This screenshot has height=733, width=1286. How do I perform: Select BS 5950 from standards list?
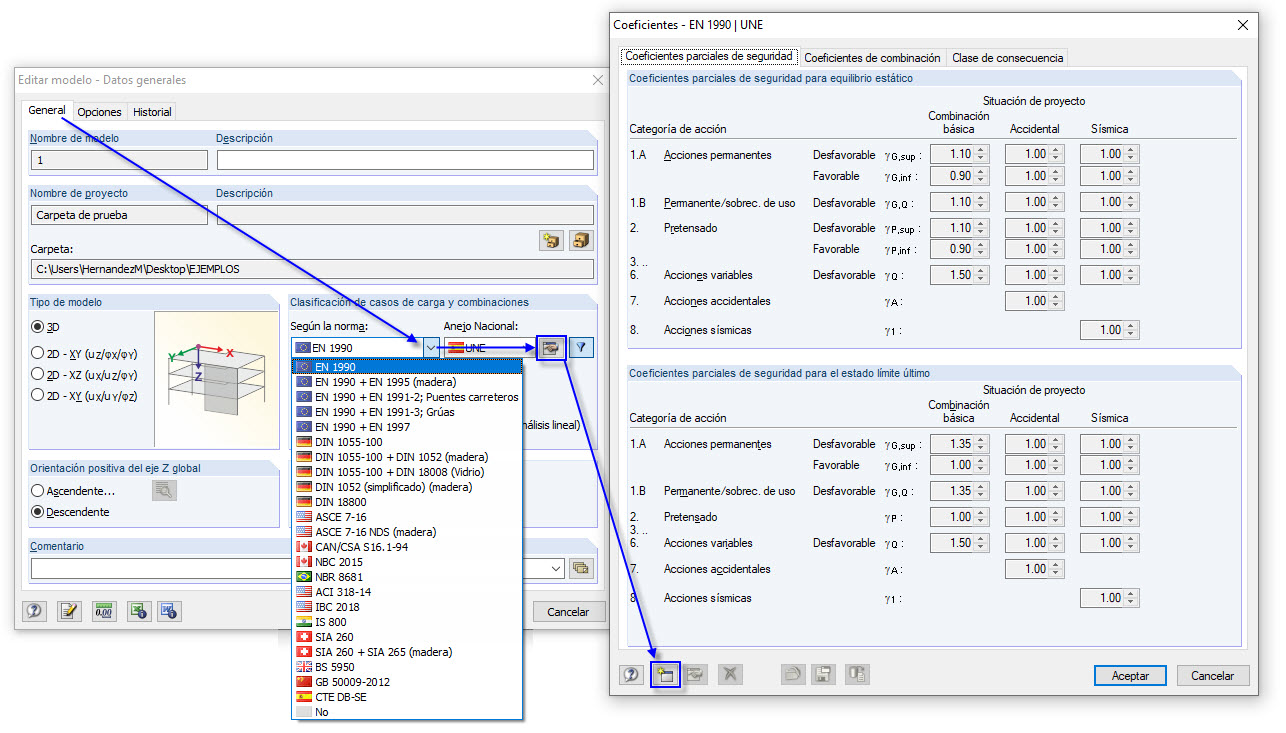pyautogui.click(x=407, y=667)
